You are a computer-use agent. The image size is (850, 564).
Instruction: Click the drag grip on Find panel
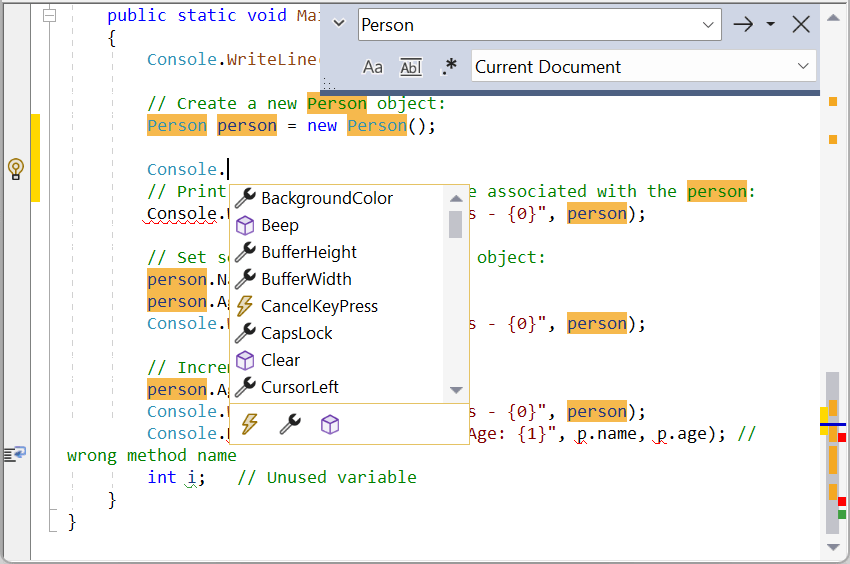(329, 85)
